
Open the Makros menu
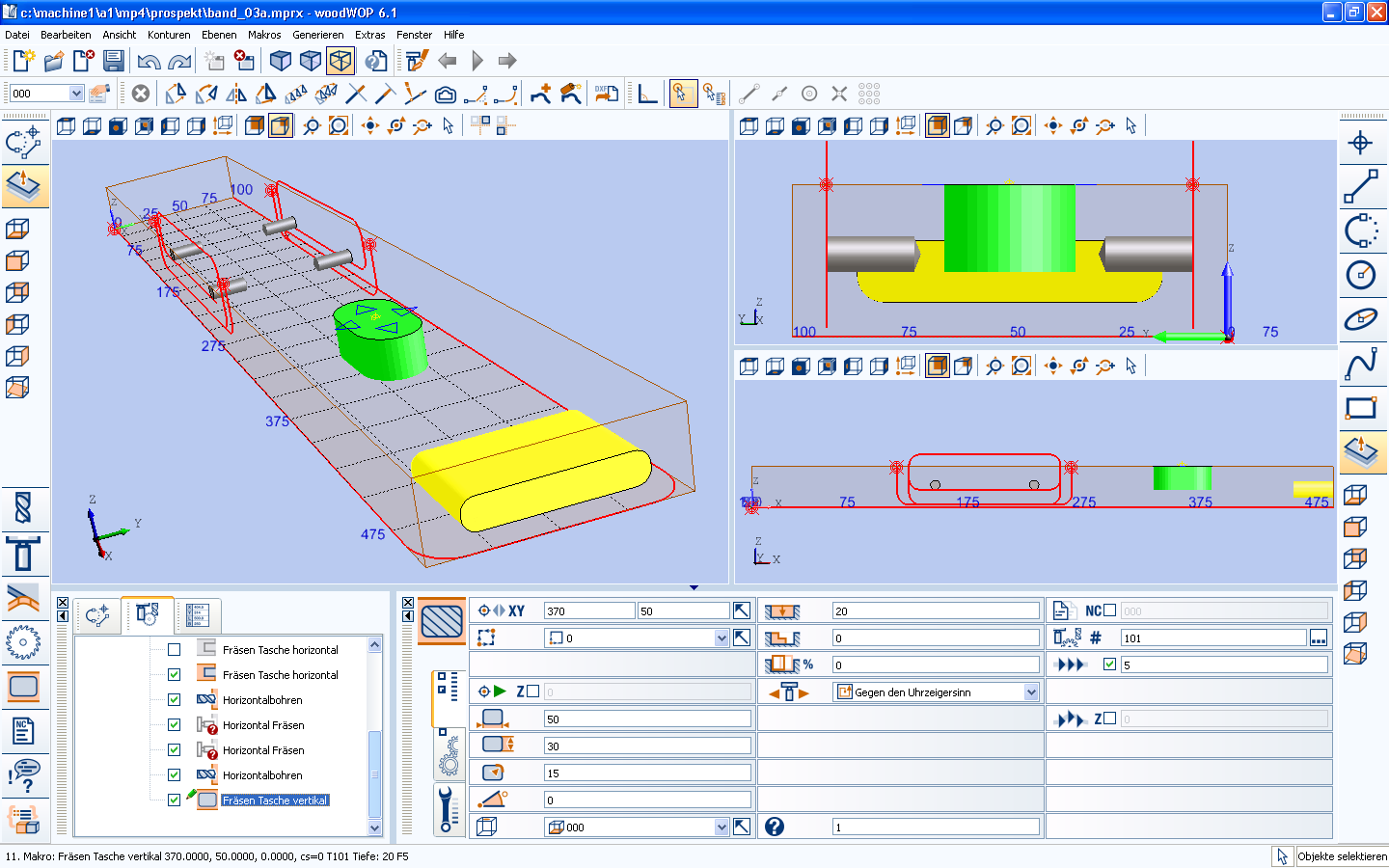click(264, 35)
